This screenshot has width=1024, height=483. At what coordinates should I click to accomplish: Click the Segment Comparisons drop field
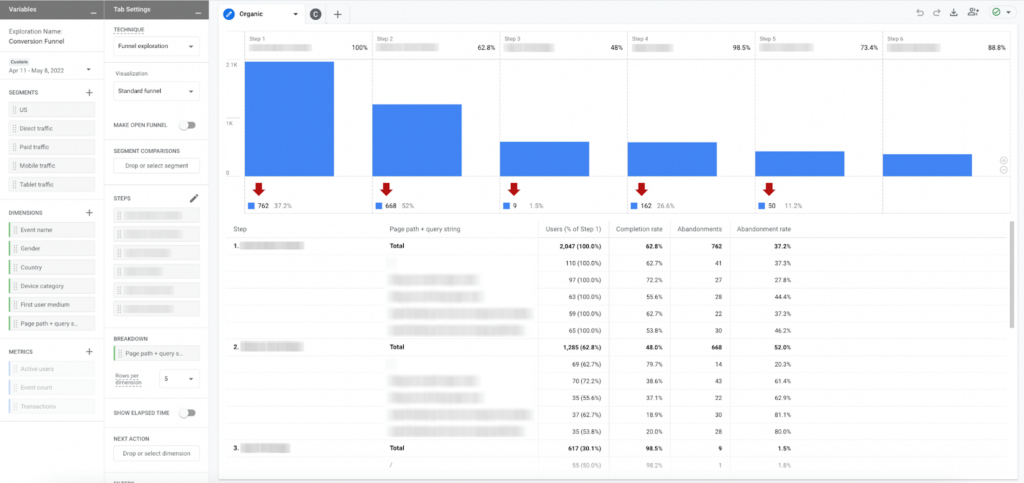tap(157, 166)
